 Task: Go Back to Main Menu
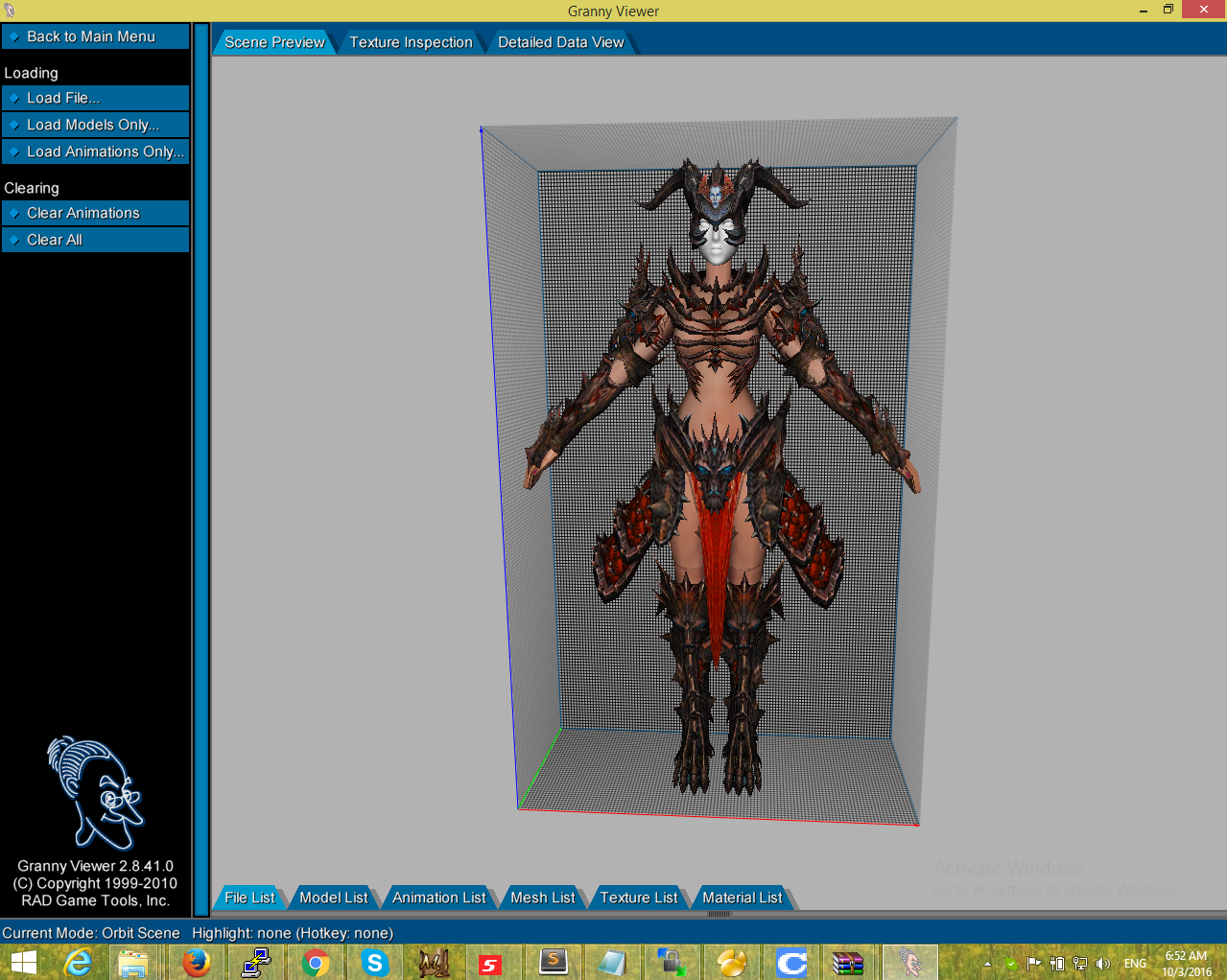[95, 36]
